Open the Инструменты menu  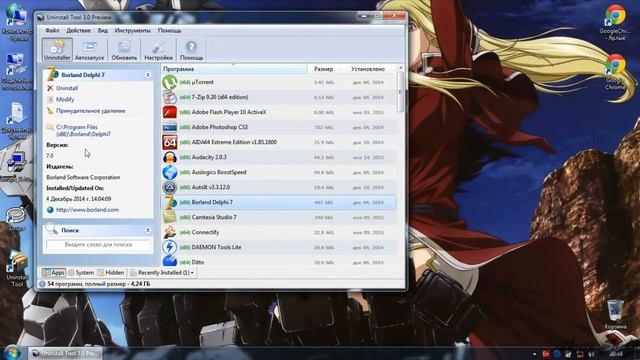tap(133, 31)
